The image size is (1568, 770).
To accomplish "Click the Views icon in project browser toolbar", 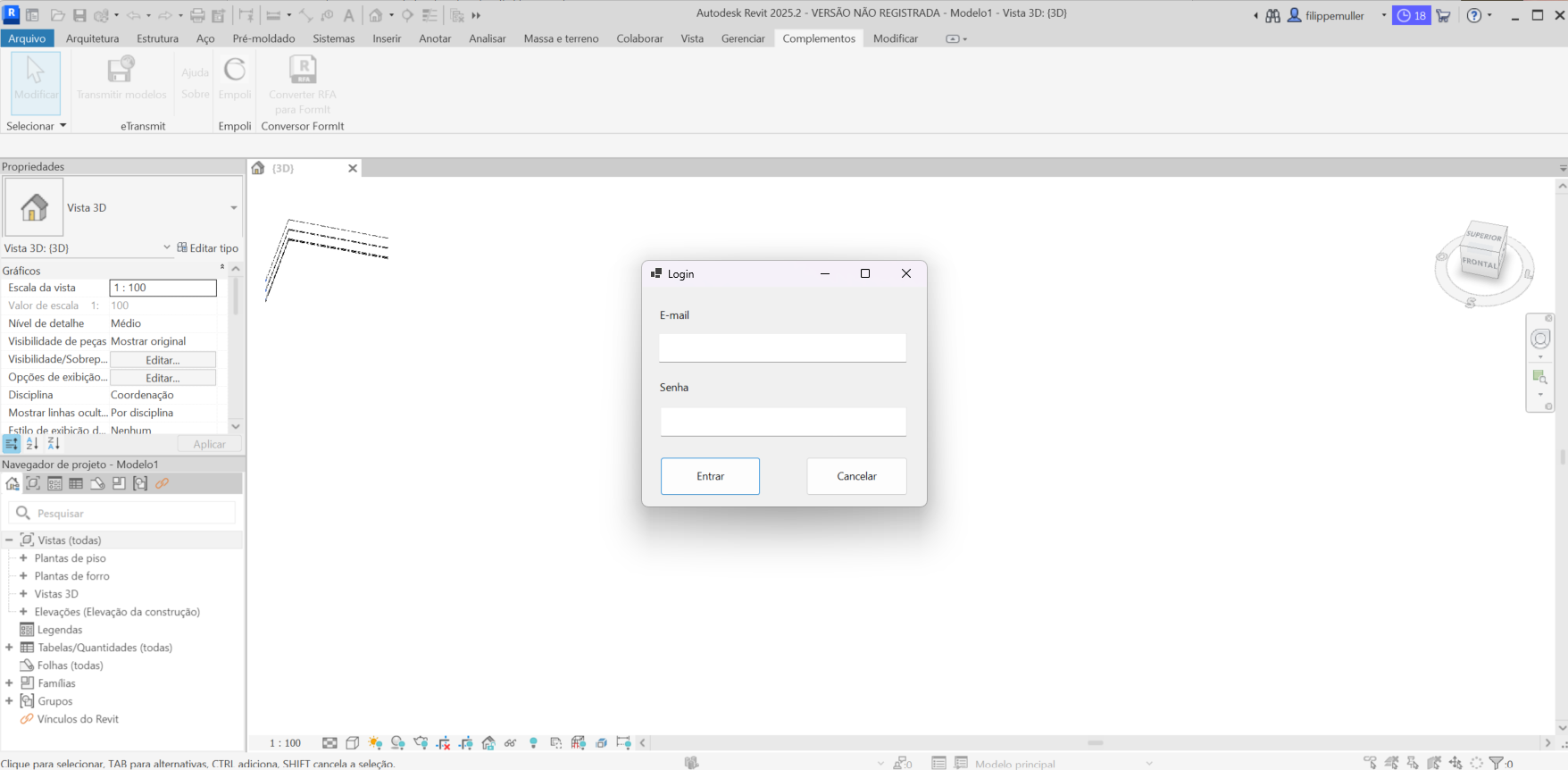I will click(33, 483).
